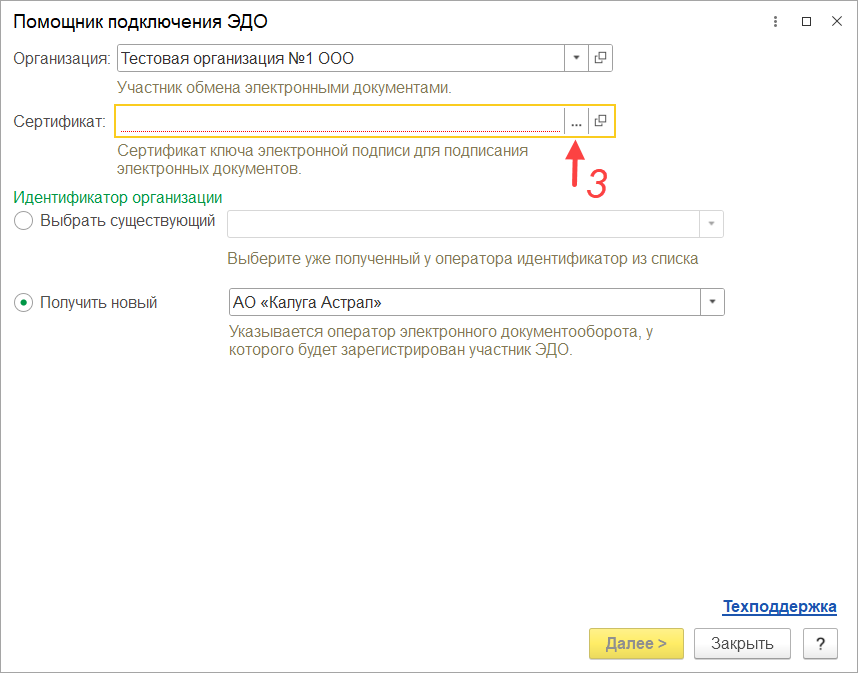Open the certificate card icon
The height and width of the screenshot is (673, 858).
pyautogui.click(x=600, y=121)
